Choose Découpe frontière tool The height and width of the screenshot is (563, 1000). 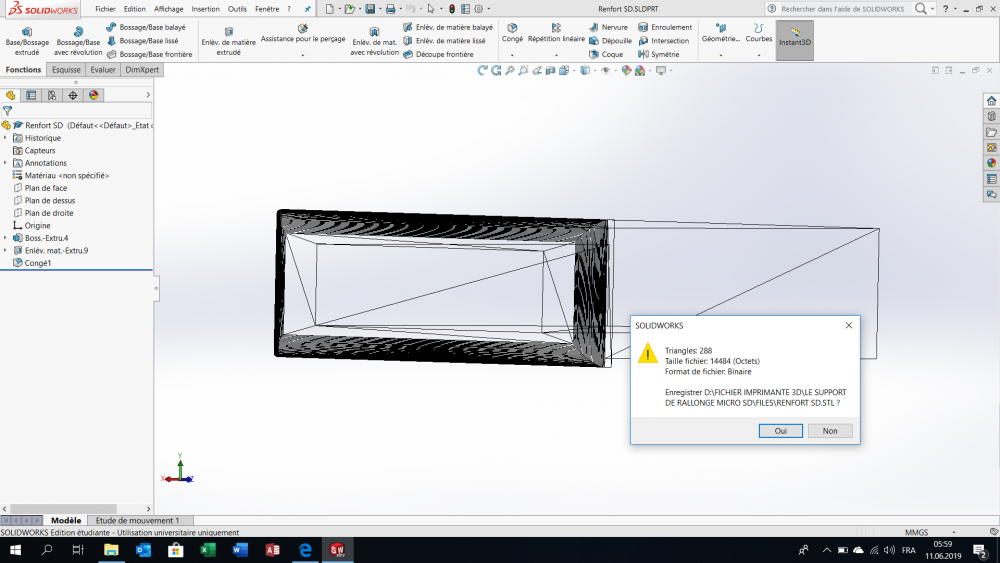438,54
